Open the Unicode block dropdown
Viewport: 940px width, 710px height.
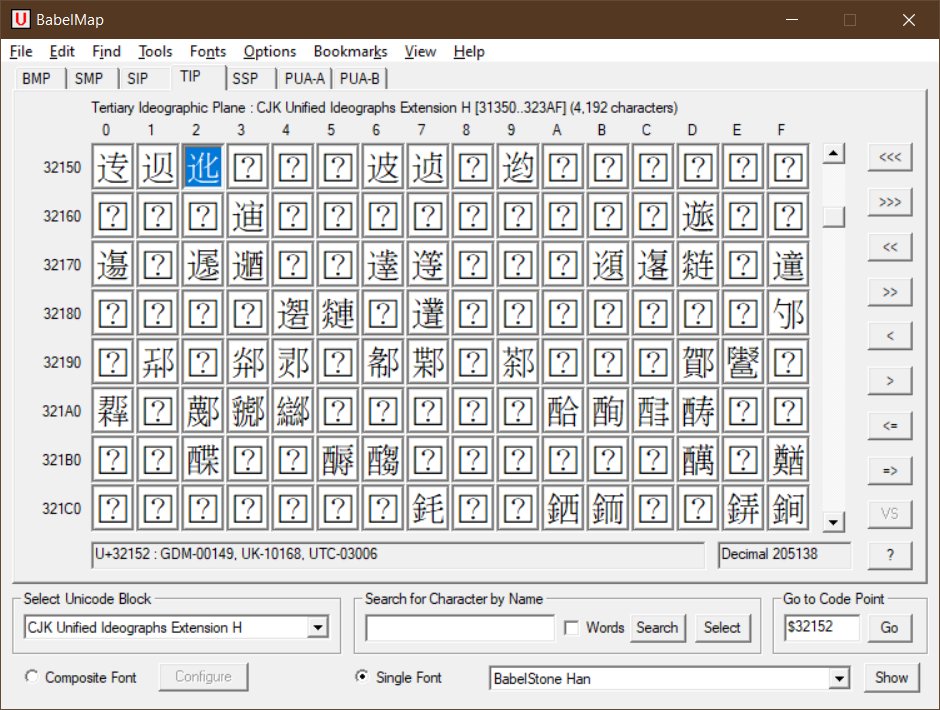coord(318,628)
